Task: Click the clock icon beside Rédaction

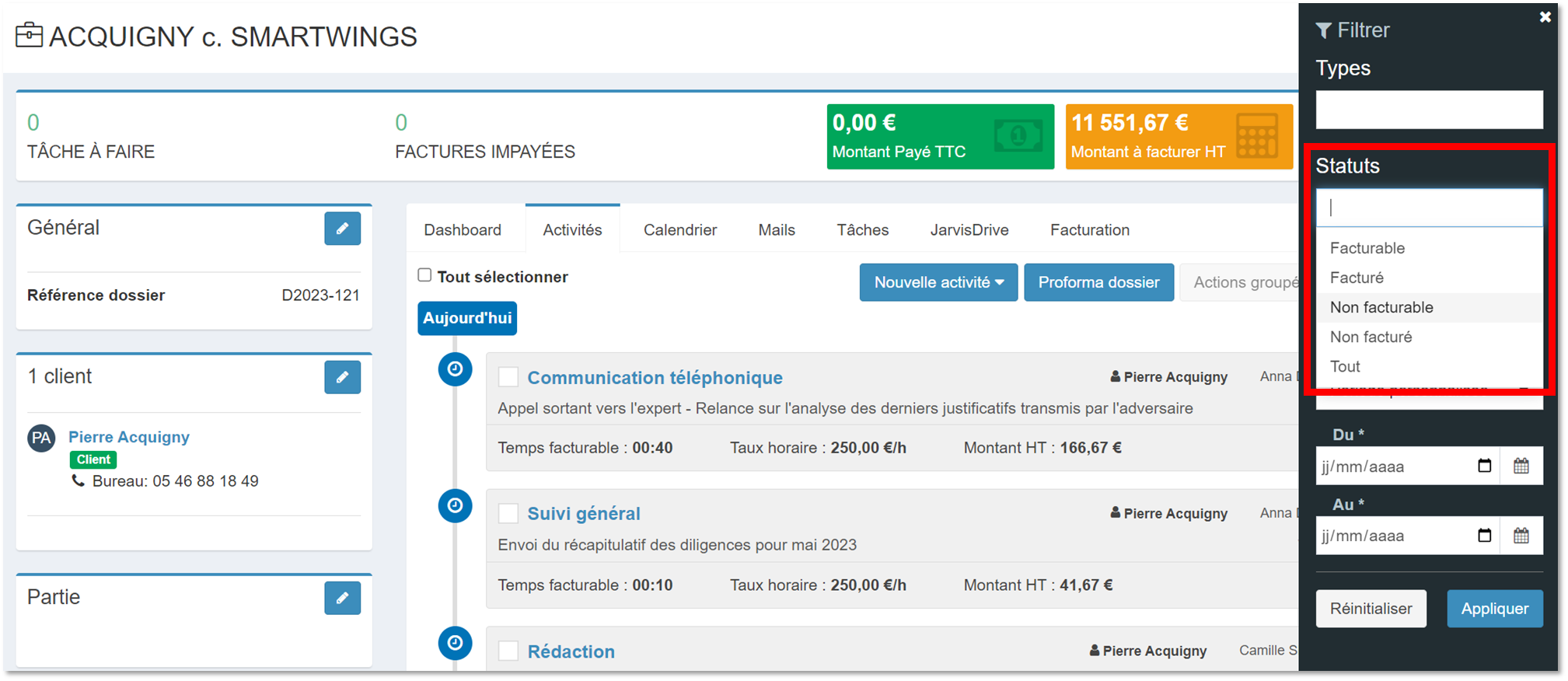Action: 456,643
